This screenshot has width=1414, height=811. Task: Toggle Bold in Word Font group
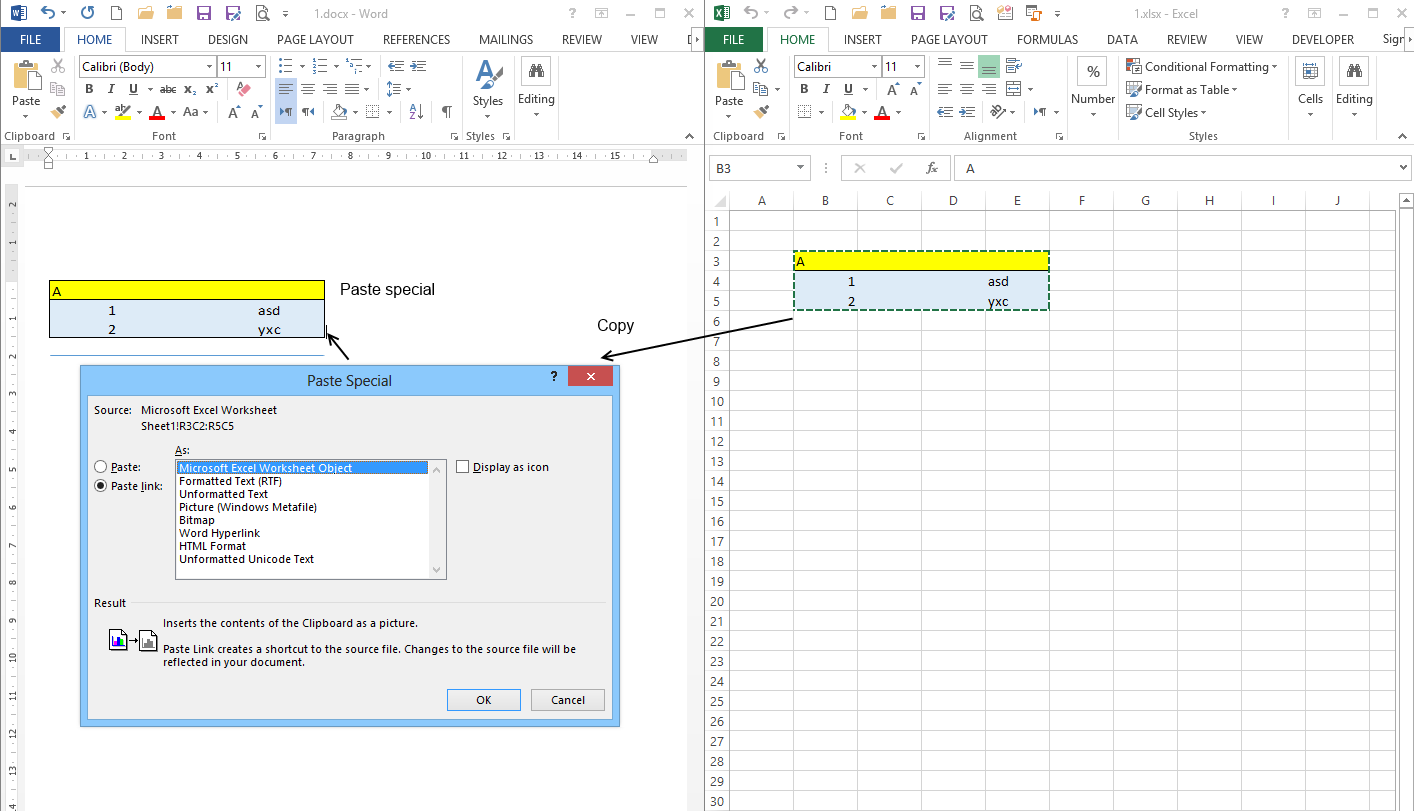tap(88, 89)
